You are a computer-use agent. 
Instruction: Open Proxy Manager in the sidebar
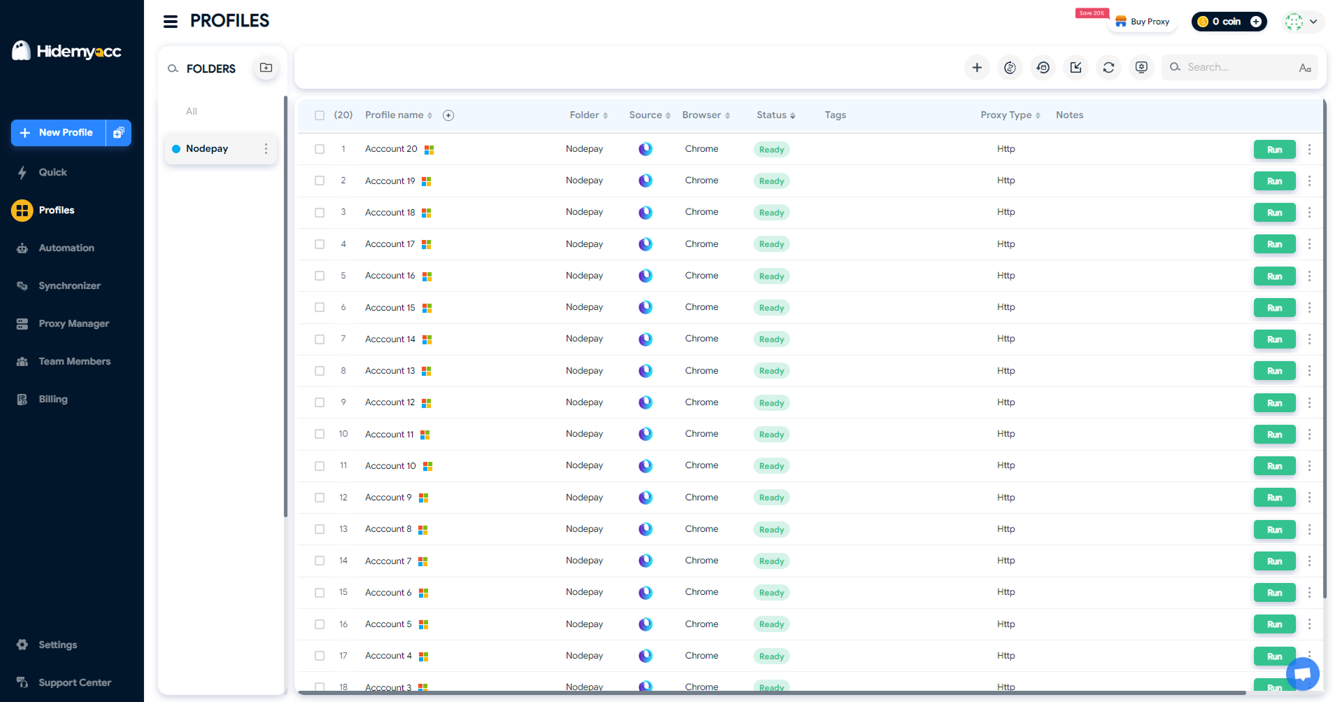coord(73,324)
